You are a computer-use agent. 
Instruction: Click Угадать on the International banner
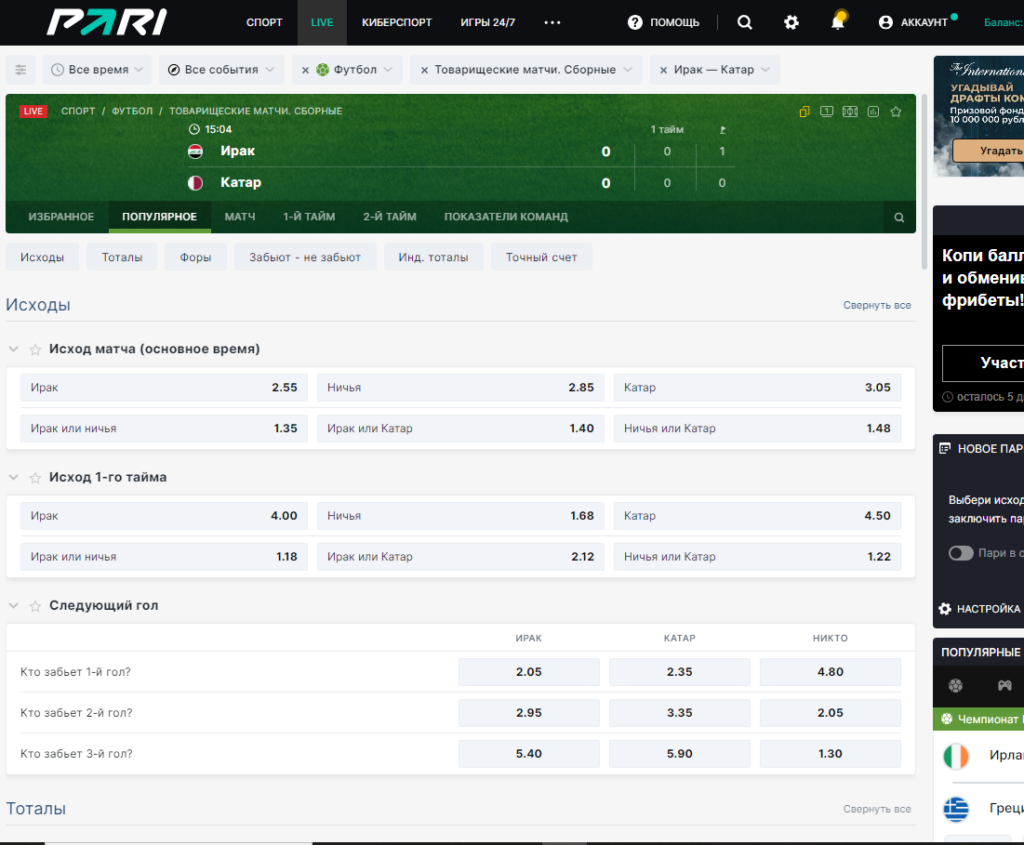click(989, 151)
